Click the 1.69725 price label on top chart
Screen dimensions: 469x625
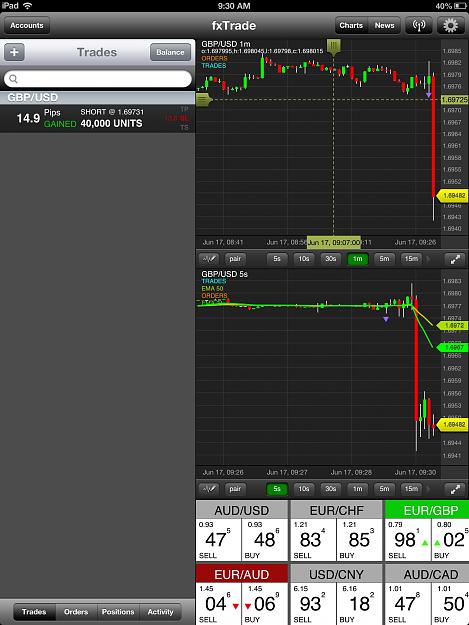(x=455, y=99)
